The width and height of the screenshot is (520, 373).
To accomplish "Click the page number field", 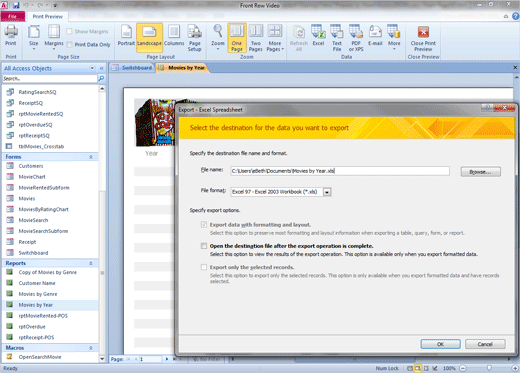I will point(150,359).
